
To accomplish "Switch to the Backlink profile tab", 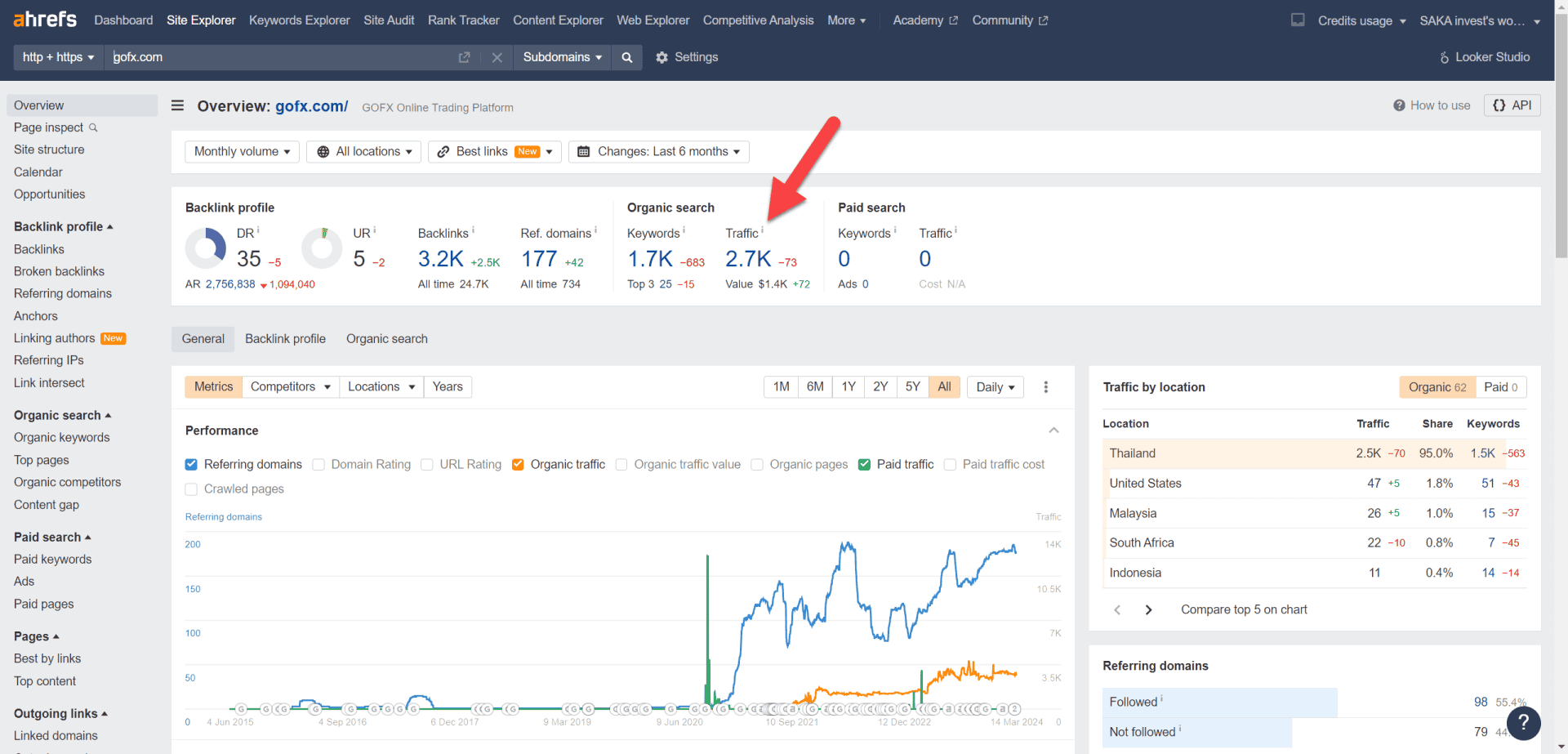I will click(285, 339).
